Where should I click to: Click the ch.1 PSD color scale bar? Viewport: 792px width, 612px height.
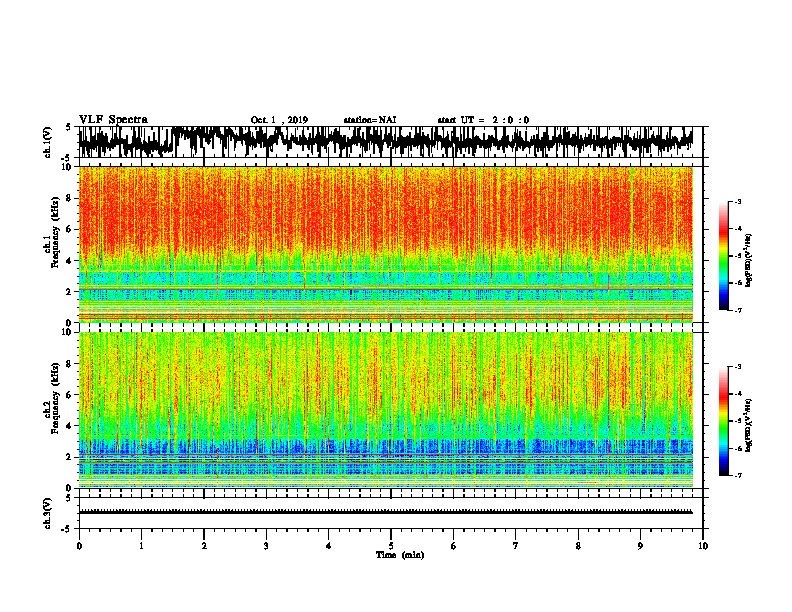(723, 256)
